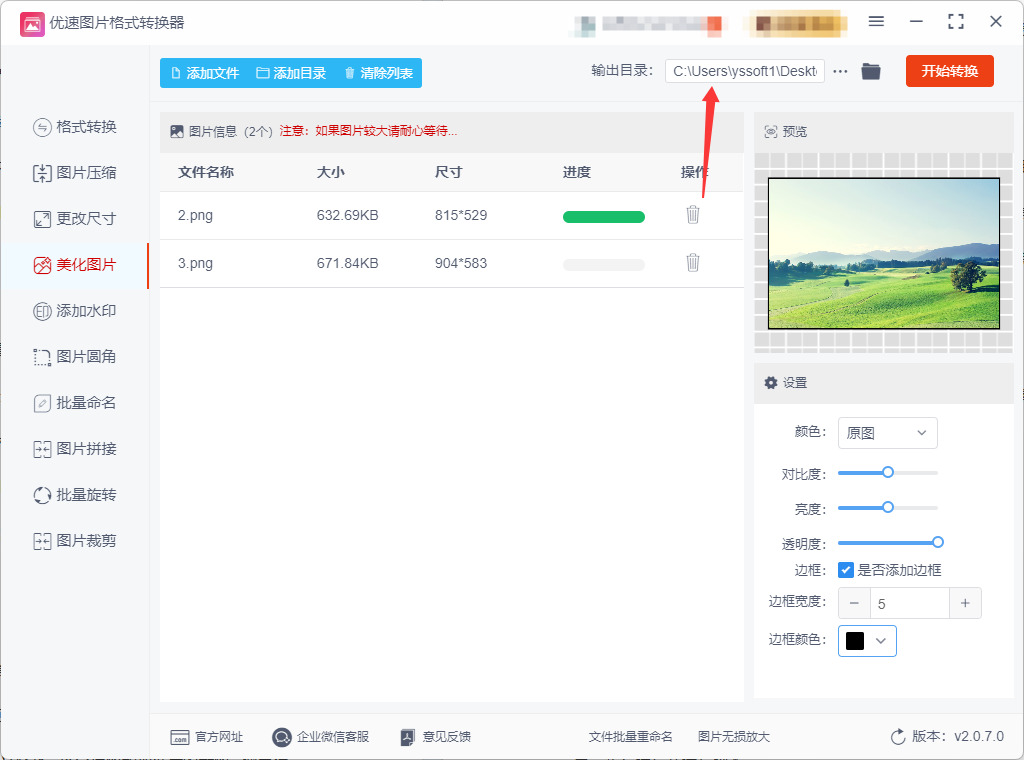
Task: Open 图片裁剪 image crop section
Action: click(74, 541)
